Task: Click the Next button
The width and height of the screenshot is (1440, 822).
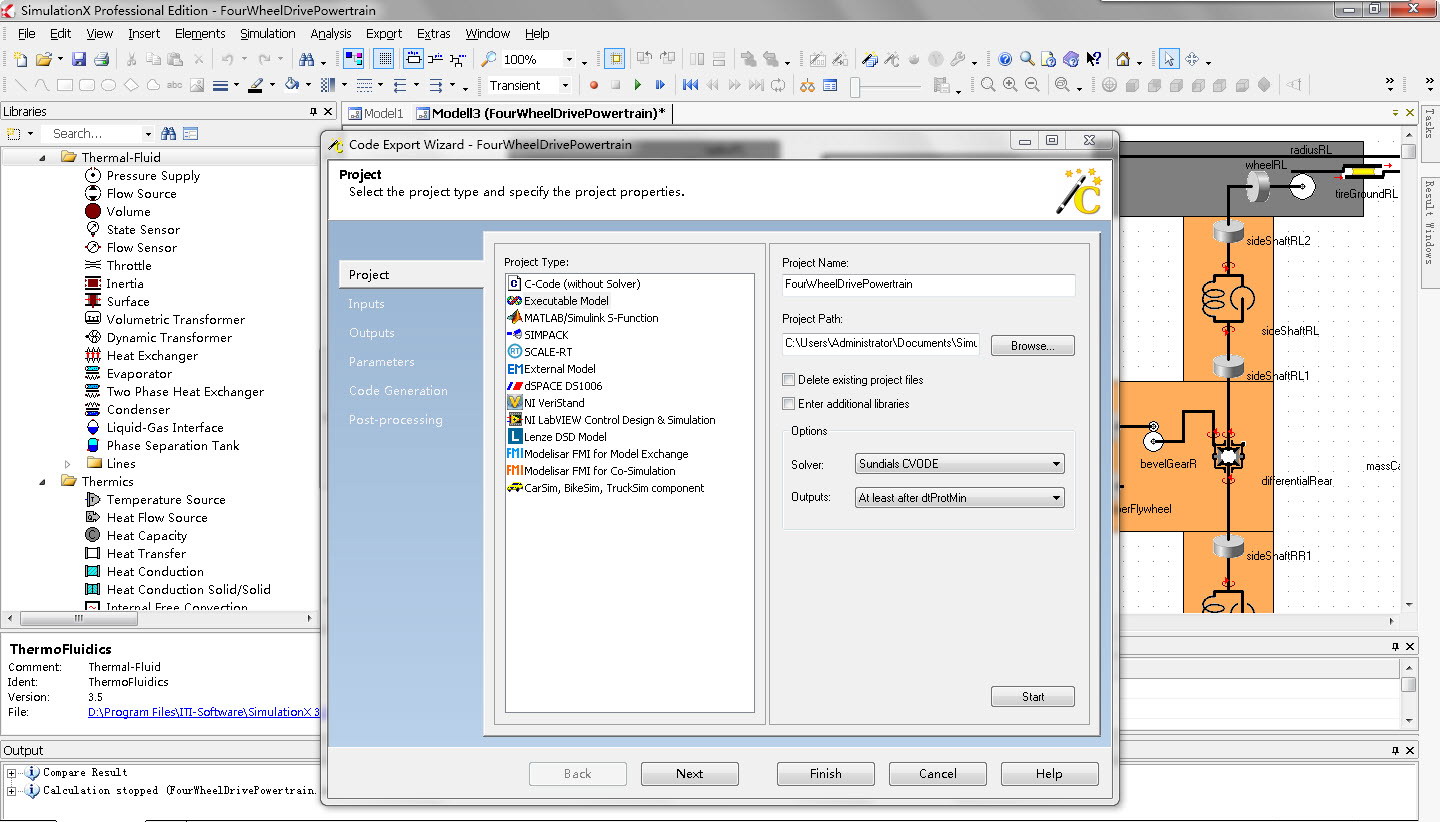Action: 690,774
